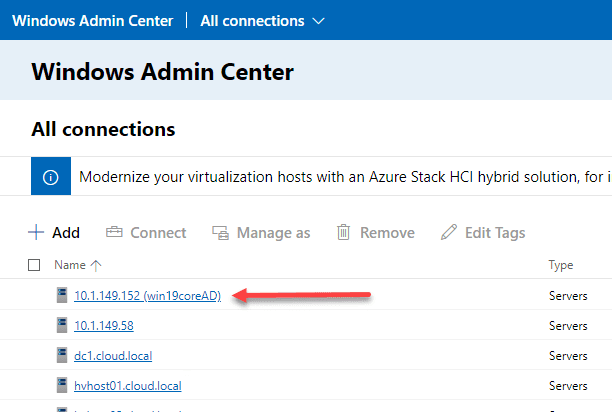
Task: Click server icon beside 10.1.149.58
Action: pyautogui.click(x=62, y=325)
